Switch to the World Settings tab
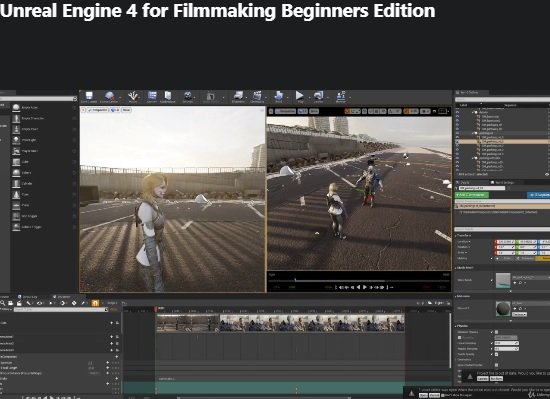Screen dimensions: 550x399 tap(502, 183)
